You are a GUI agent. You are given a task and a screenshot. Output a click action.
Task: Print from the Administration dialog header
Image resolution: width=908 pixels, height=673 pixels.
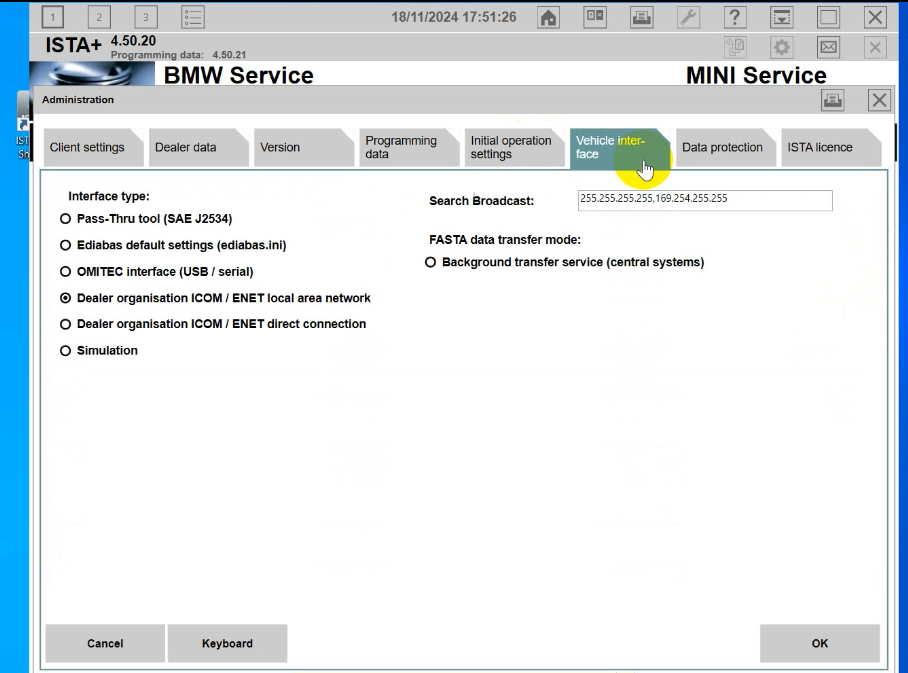coord(833,100)
